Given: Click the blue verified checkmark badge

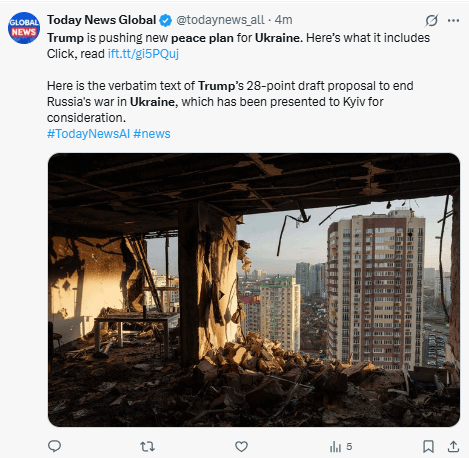Looking at the screenshot, I should click(x=165, y=20).
